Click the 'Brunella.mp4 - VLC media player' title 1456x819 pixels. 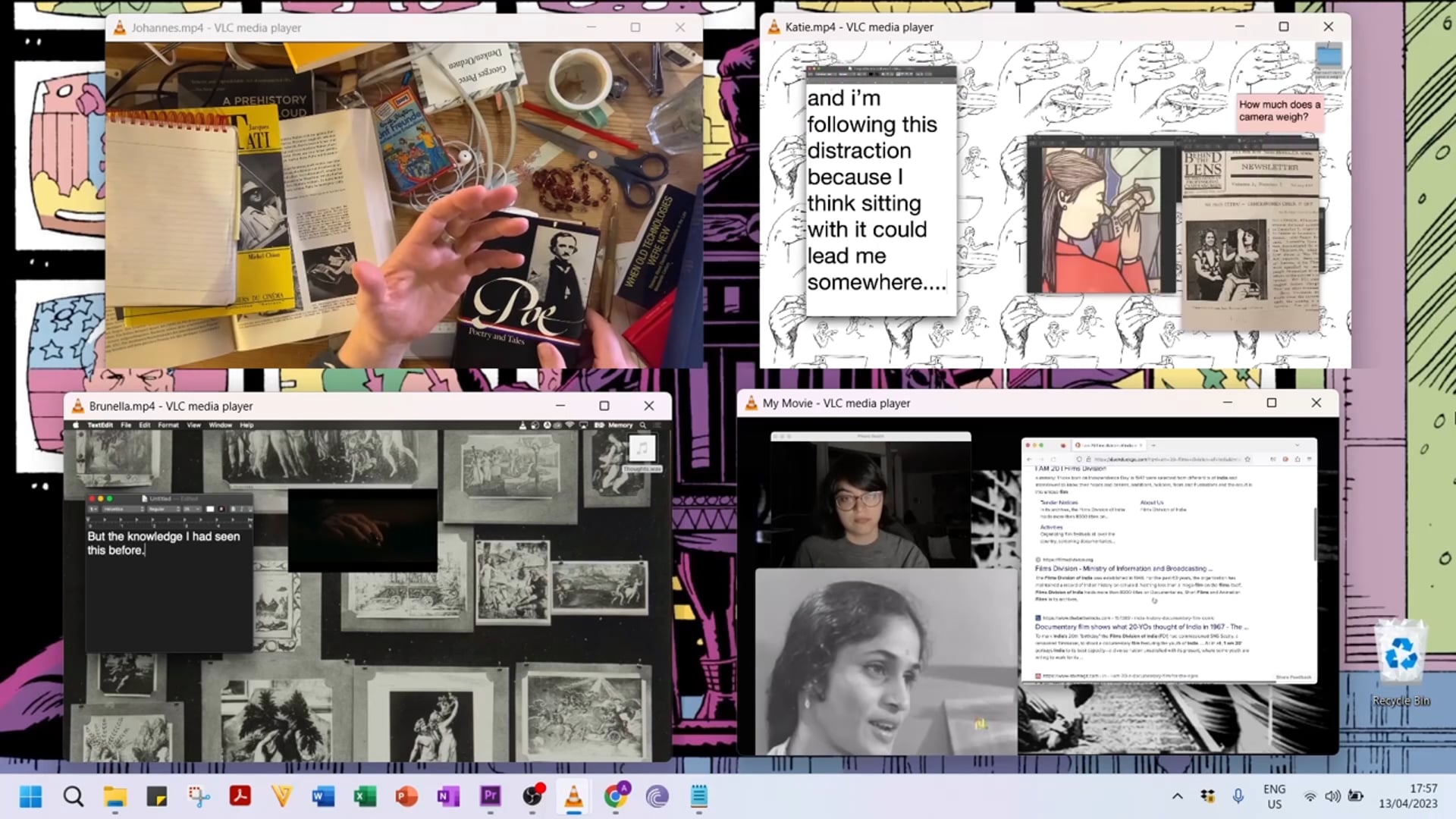[171, 406]
